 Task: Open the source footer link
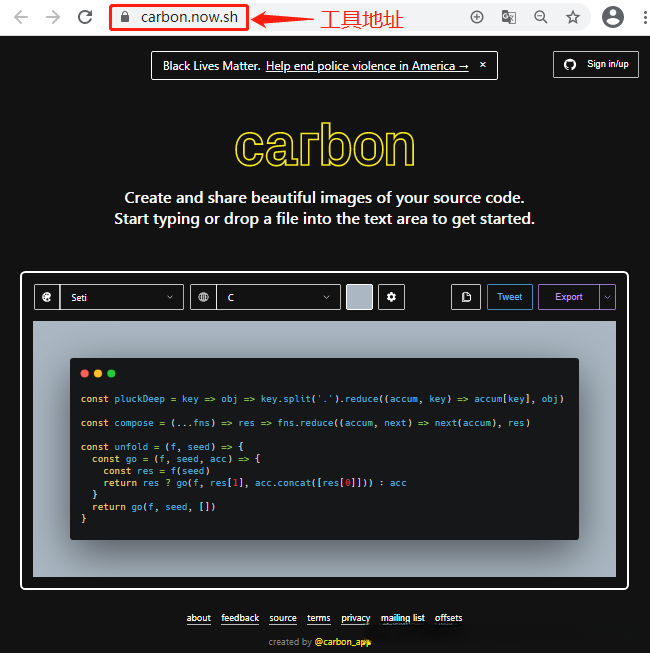(x=283, y=618)
